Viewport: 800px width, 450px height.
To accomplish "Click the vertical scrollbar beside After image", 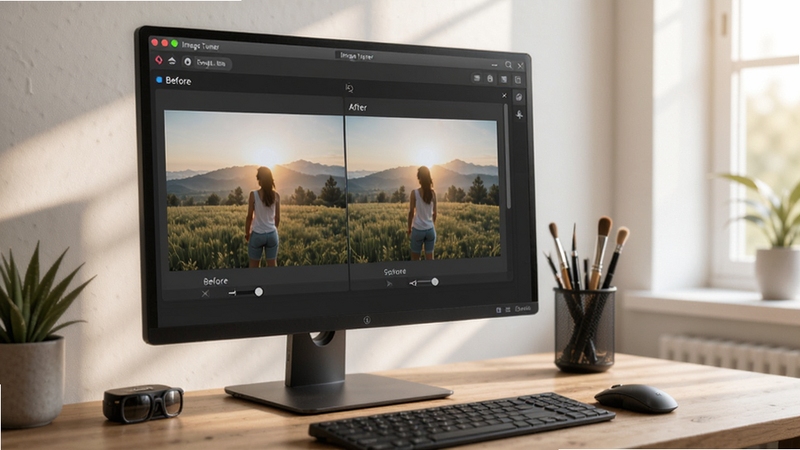I will pyautogui.click(x=507, y=156).
